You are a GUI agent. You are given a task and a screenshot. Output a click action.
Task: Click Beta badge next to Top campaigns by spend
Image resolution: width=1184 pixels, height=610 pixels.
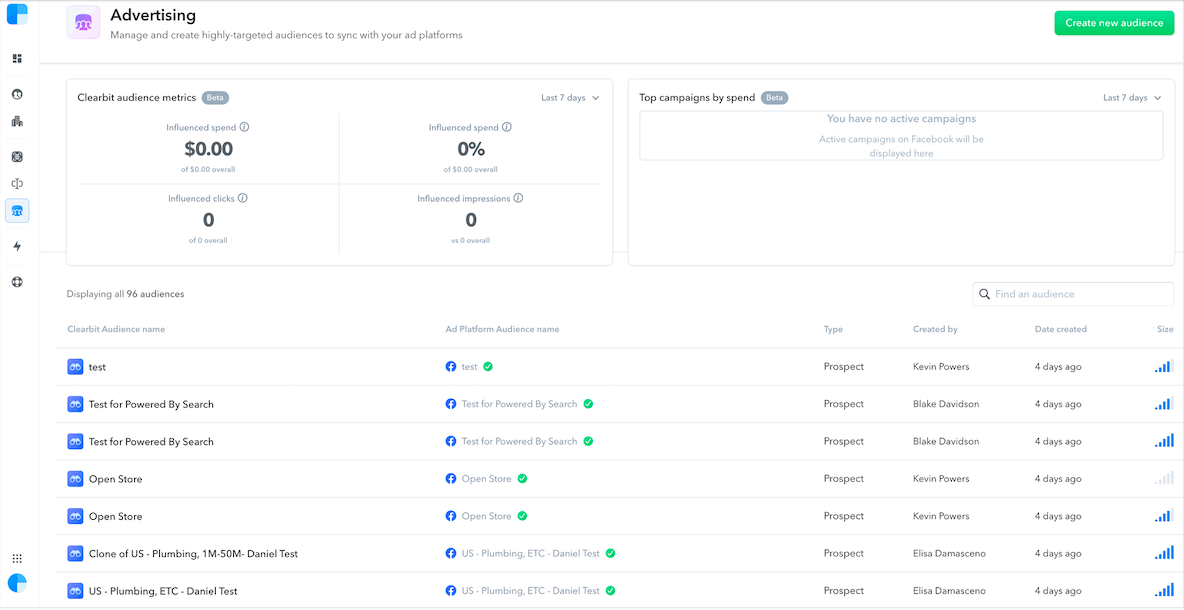[x=775, y=97]
